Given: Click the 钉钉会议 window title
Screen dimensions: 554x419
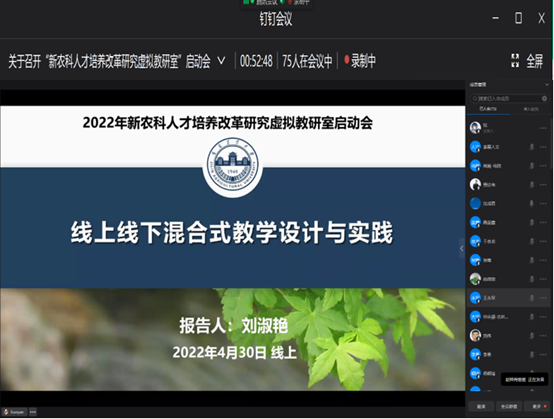Looking at the screenshot, I should (x=276, y=18).
